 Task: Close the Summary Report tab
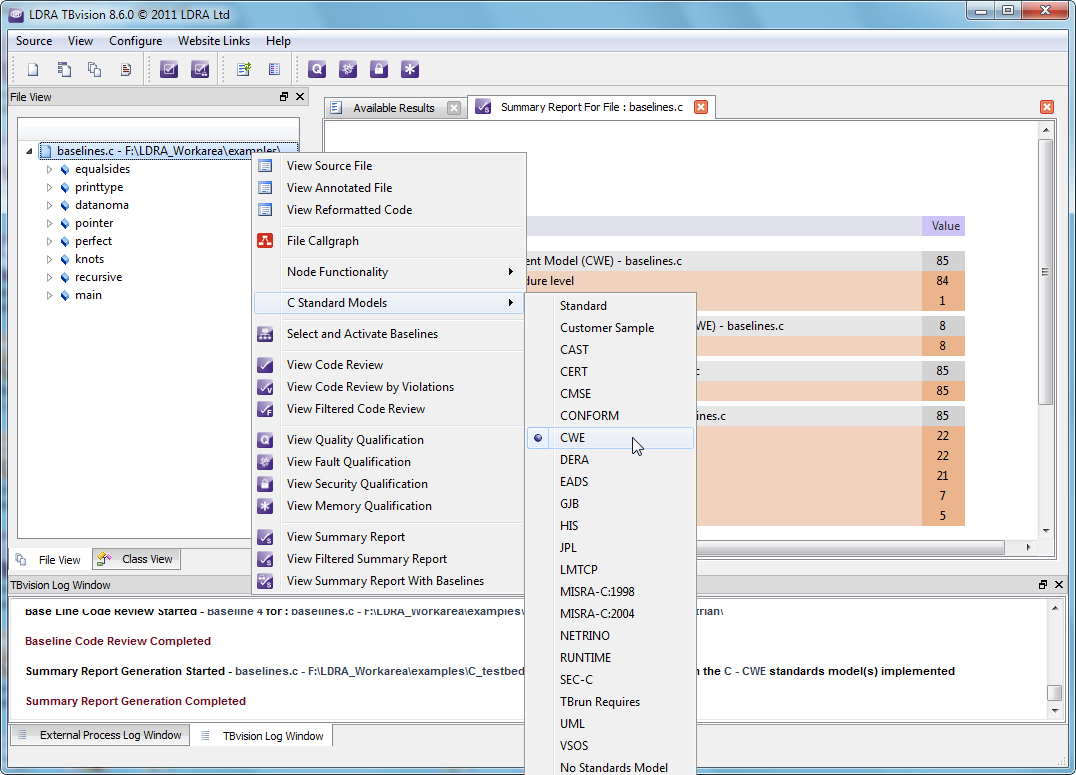[701, 107]
